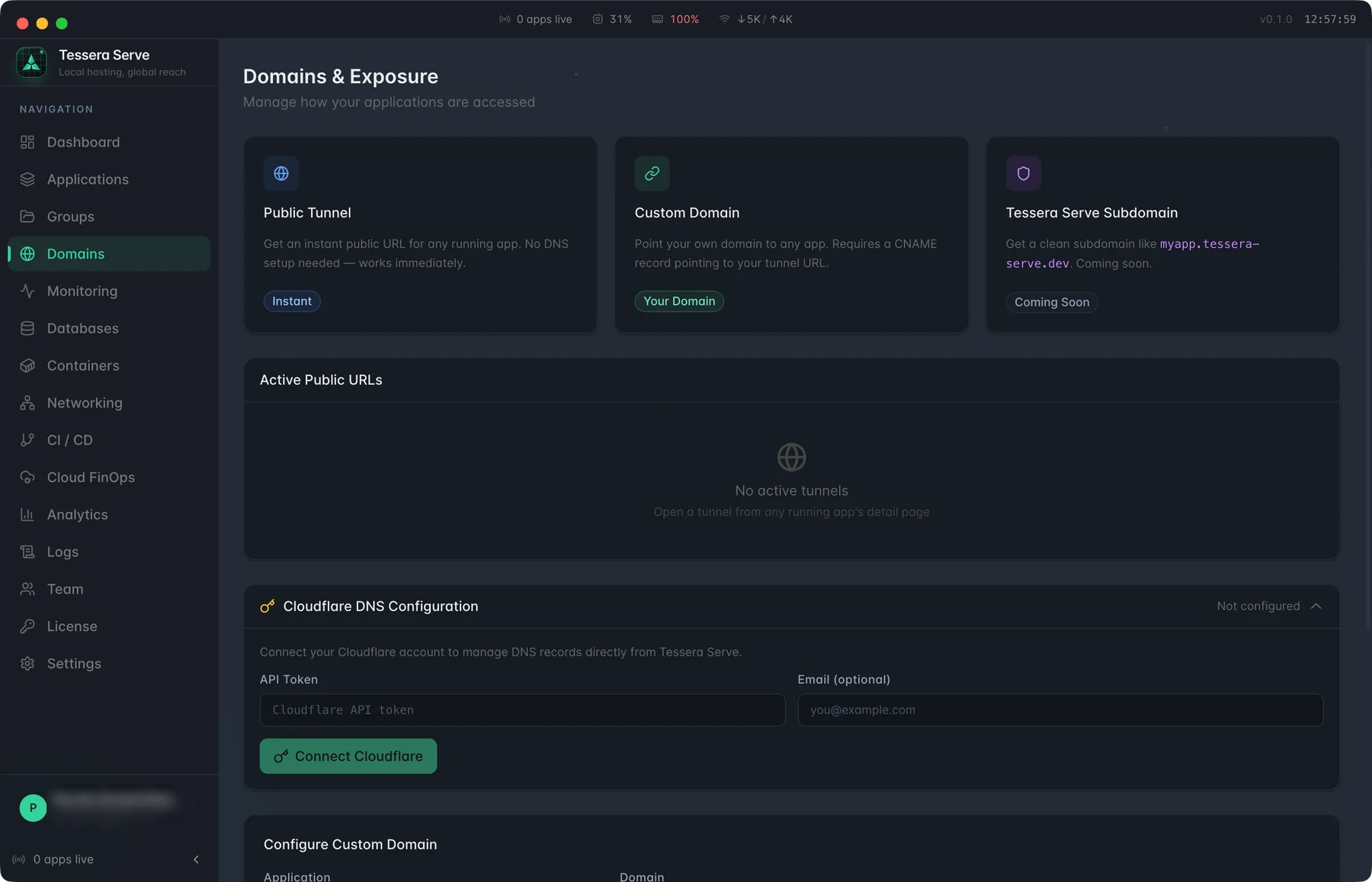Image resolution: width=1372 pixels, height=882 pixels.
Task: Navigate to Databases
Action: (x=109, y=329)
